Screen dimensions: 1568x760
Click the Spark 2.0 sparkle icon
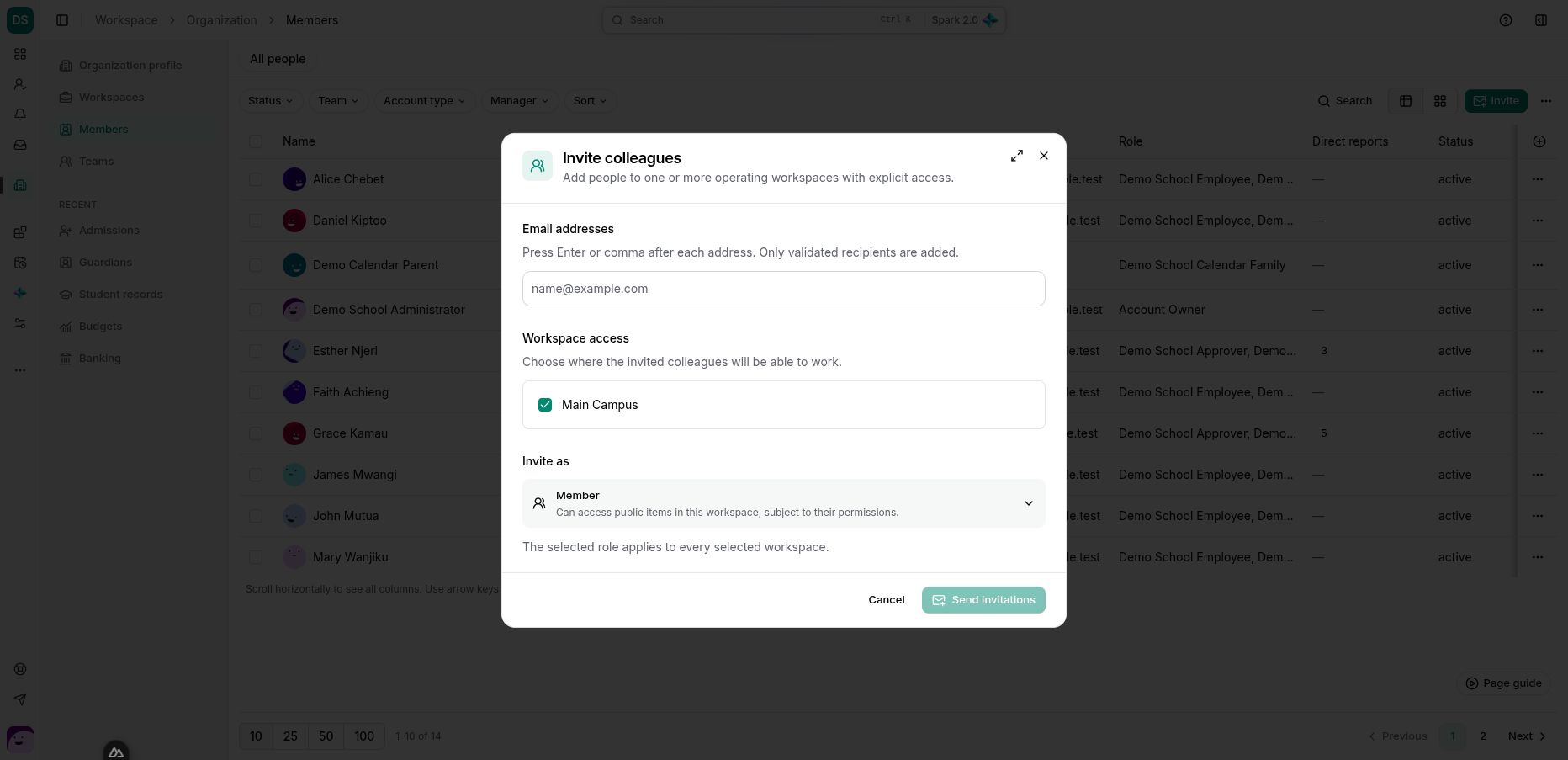coord(990,20)
